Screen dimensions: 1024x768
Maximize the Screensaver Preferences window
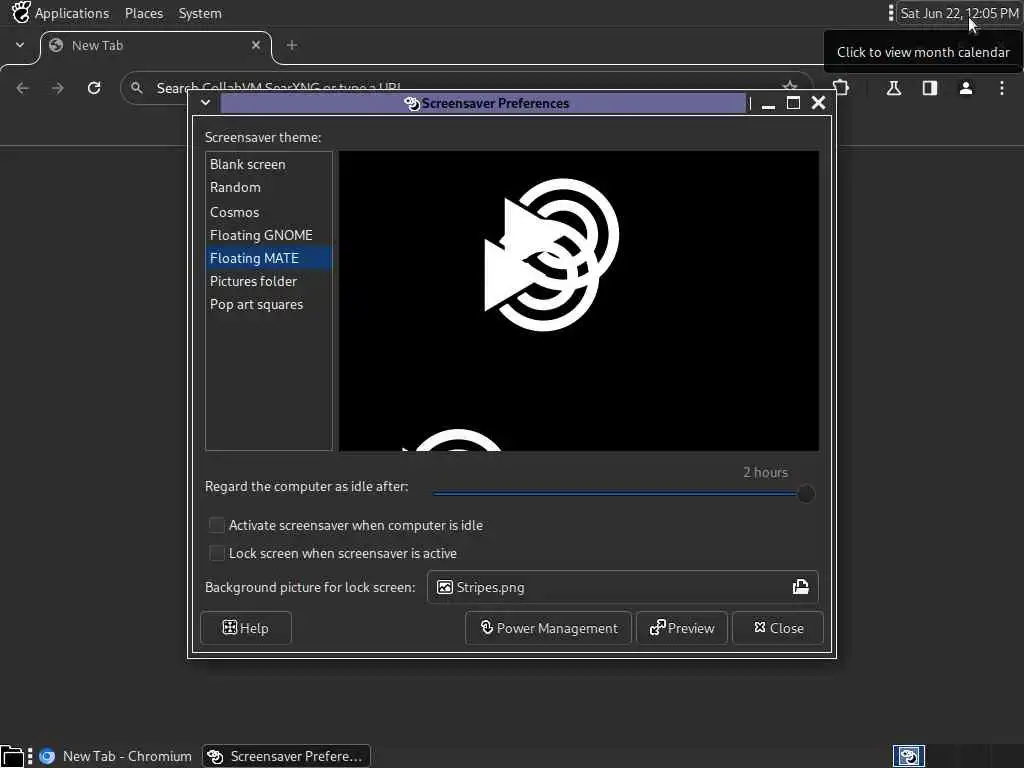click(793, 103)
